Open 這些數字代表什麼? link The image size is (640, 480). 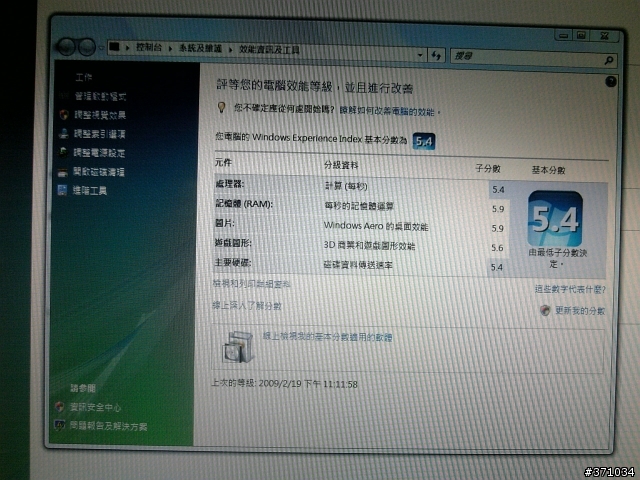(x=570, y=289)
